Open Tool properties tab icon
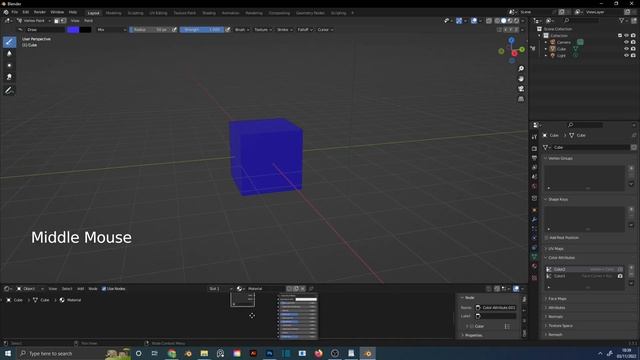The width and height of the screenshot is (640, 360). click(534, 137)
